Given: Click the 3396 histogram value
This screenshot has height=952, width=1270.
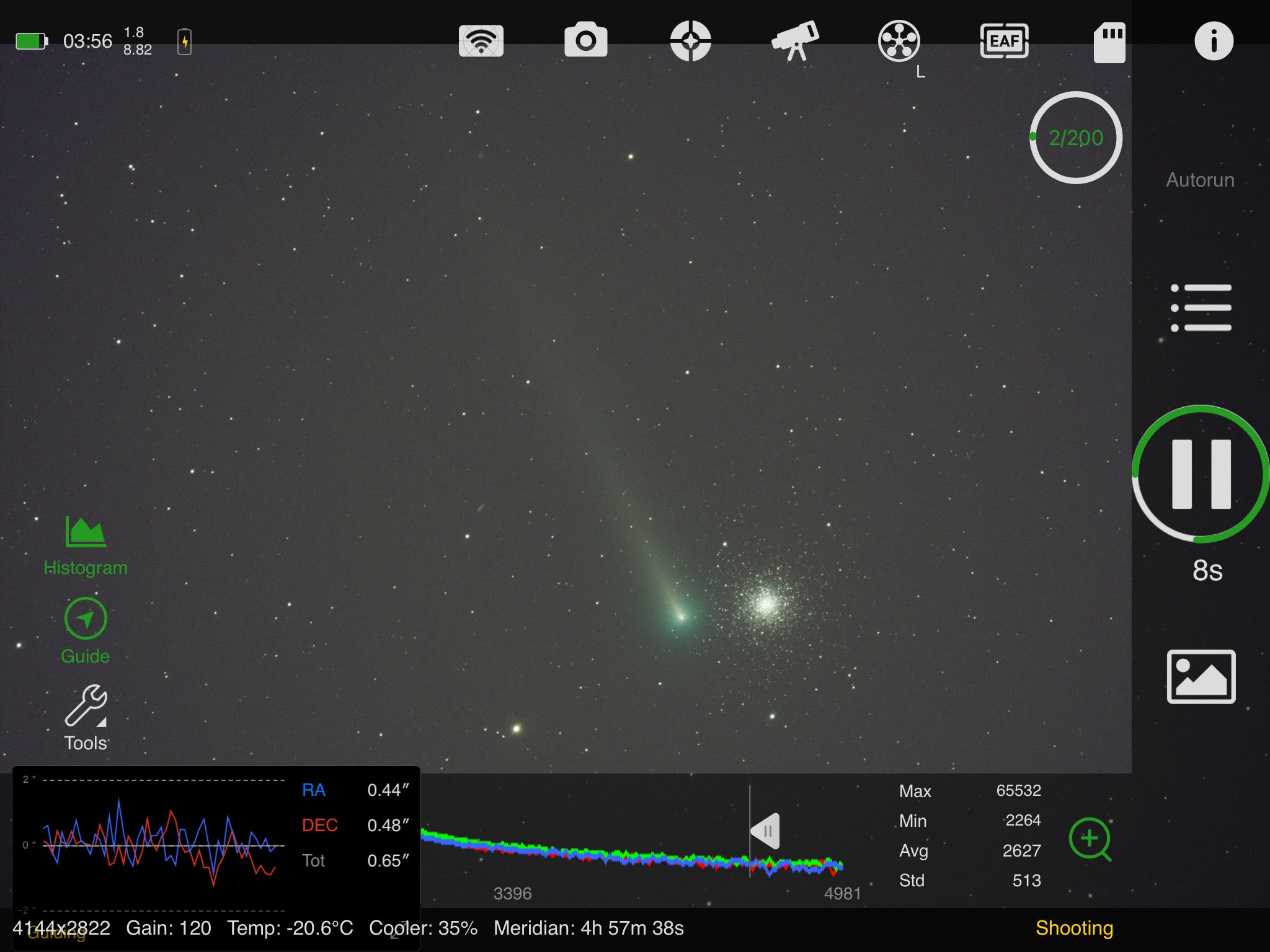Looking at the screenshot, I should click(512, 893).
